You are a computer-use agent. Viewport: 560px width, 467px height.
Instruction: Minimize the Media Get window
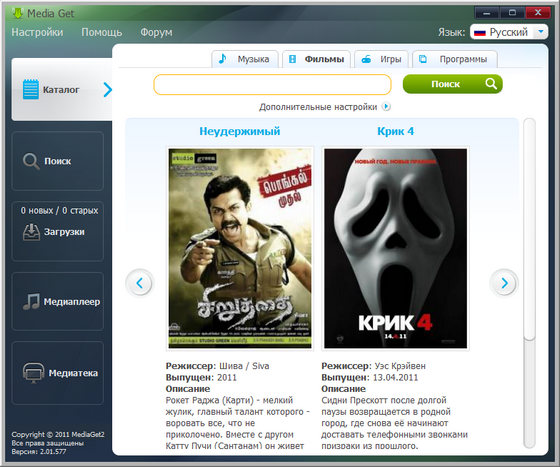[486, 13]
